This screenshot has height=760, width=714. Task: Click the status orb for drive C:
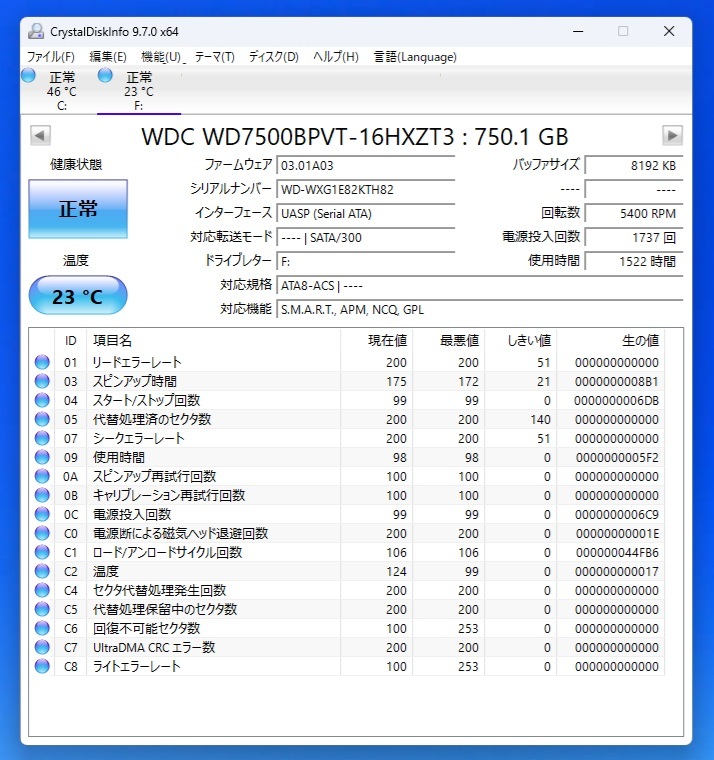tap(29, 75)
